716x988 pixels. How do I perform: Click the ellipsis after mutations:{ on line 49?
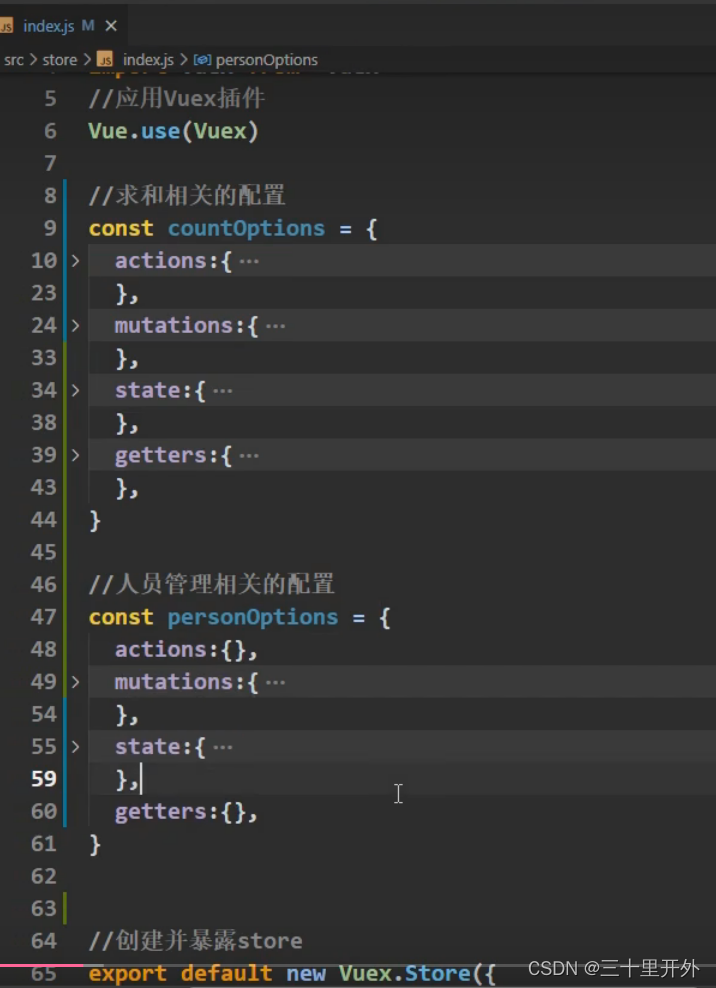(275, 683)
